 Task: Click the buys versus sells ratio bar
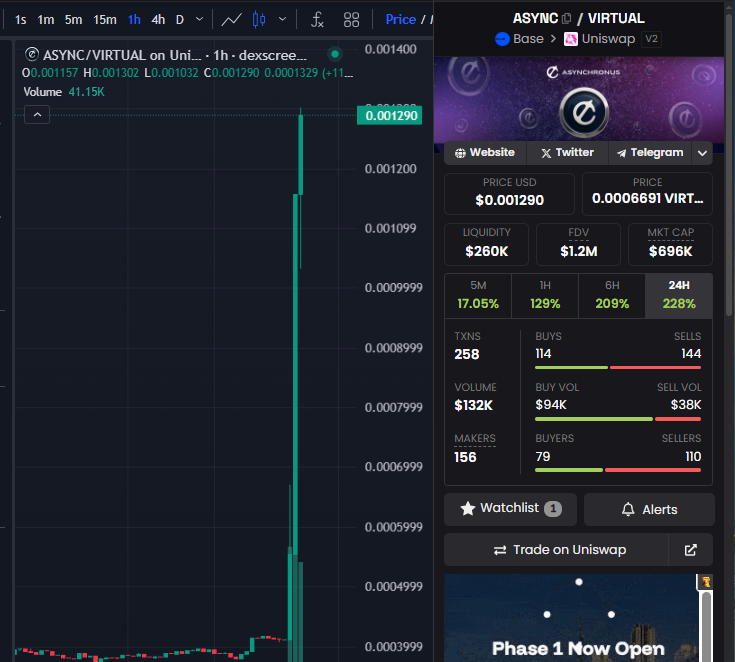pos(618,368)
